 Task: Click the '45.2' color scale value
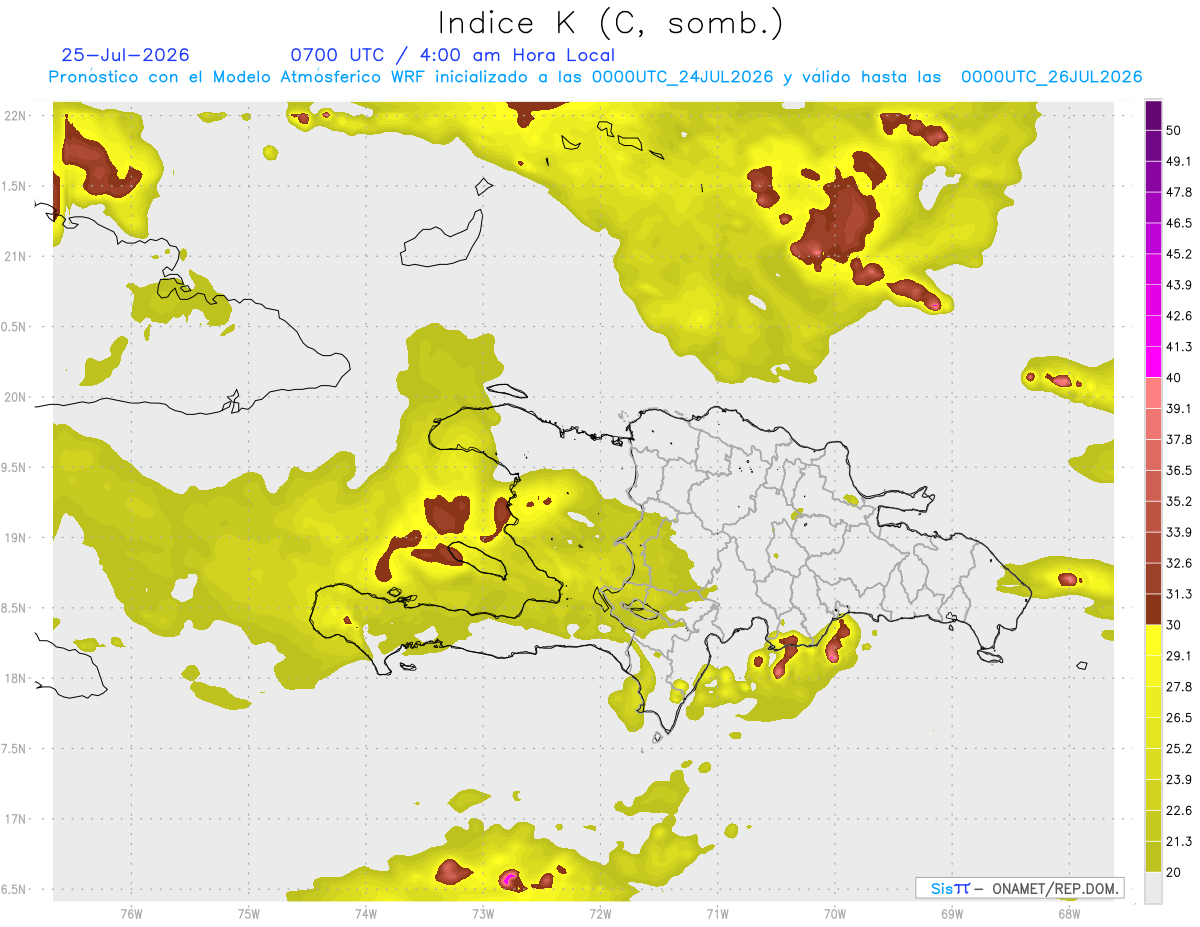[1179, 254]
